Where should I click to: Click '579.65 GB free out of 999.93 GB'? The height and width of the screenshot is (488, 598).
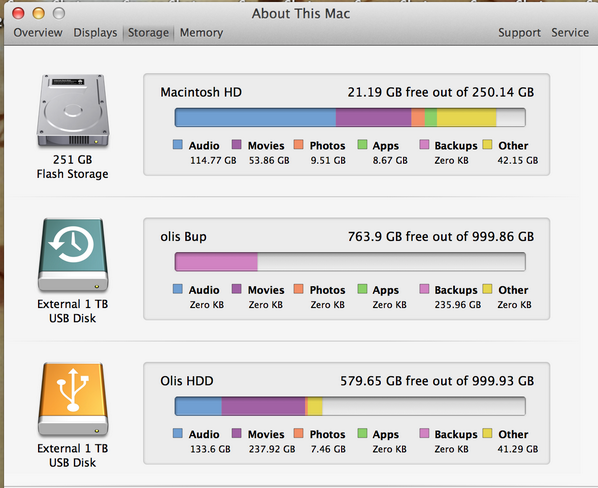pyautogui.click(x=437, y=381)
